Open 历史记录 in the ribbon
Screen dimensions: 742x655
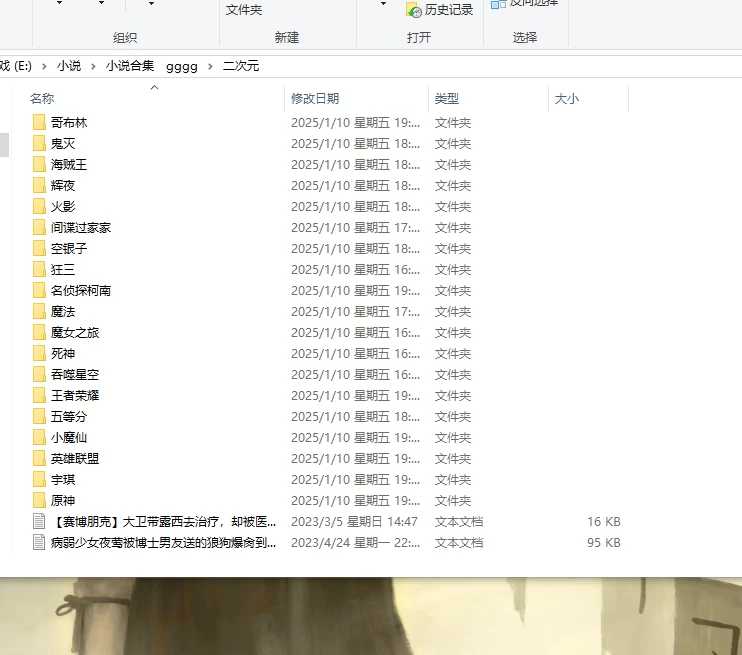[x=440, y=10]
